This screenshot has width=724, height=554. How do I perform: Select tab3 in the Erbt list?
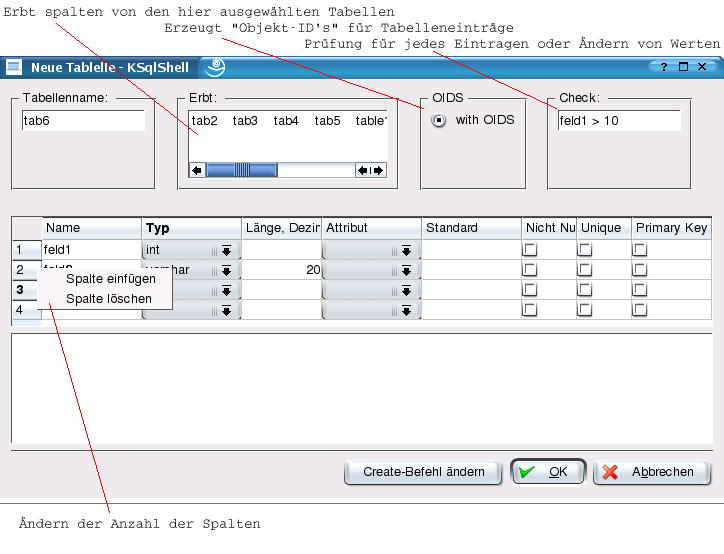tap(245, 121)
